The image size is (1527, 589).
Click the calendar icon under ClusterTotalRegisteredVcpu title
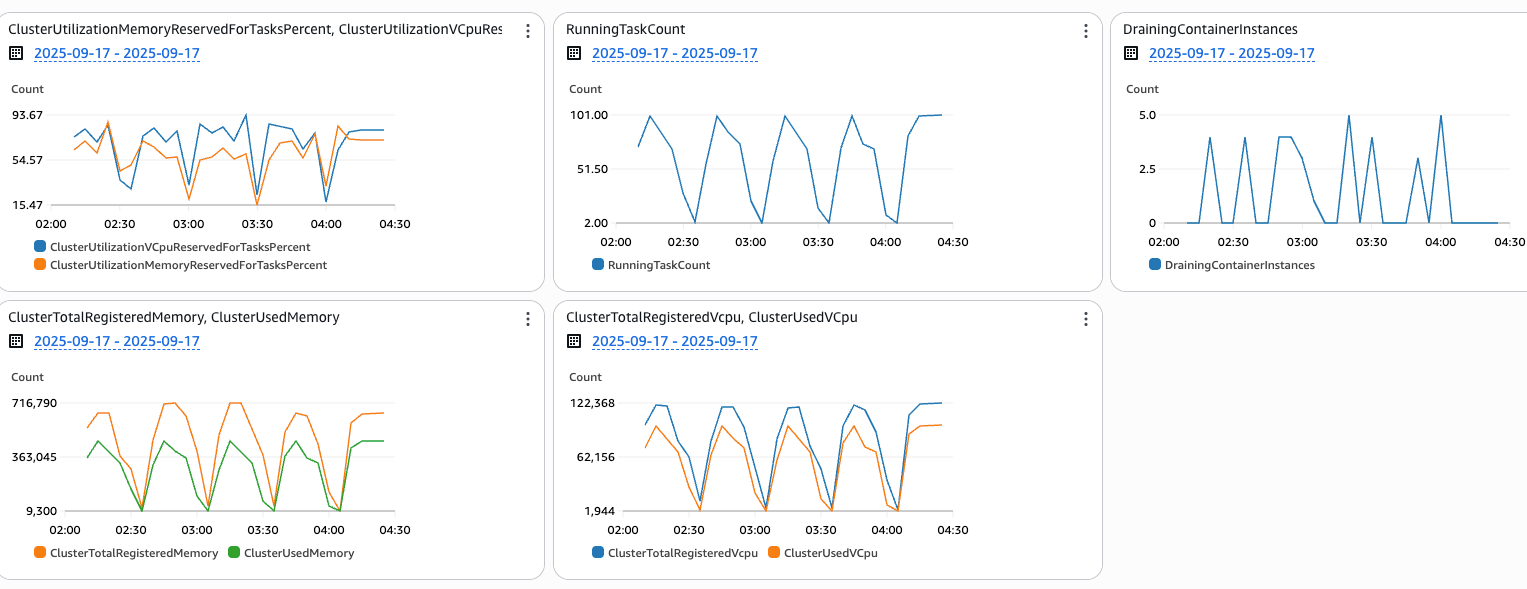[x=574, y=342]
